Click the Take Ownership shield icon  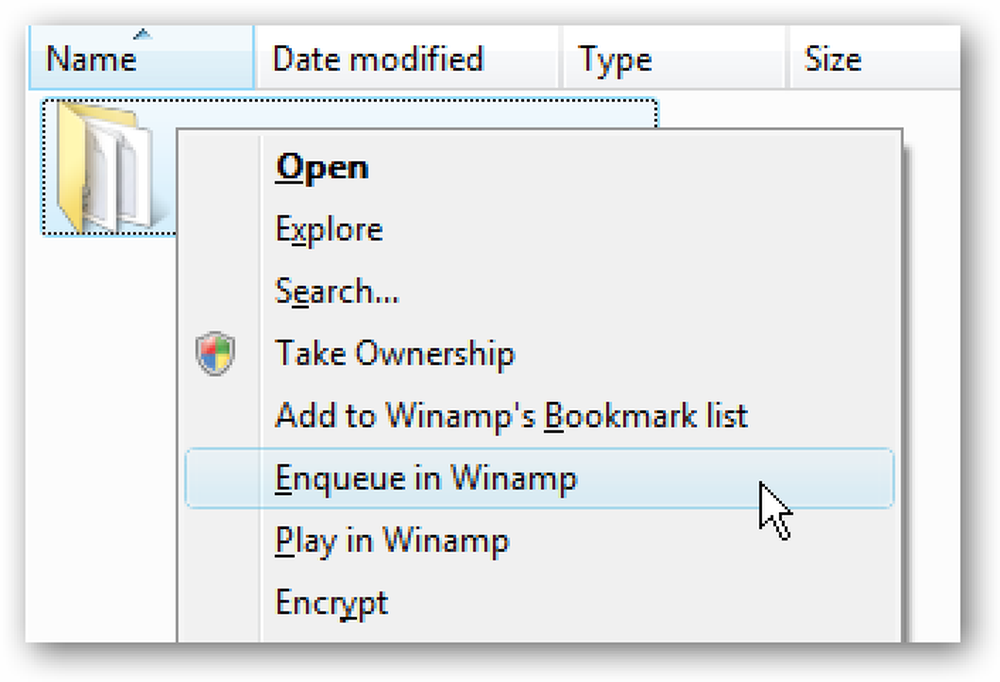click(216, 353)
